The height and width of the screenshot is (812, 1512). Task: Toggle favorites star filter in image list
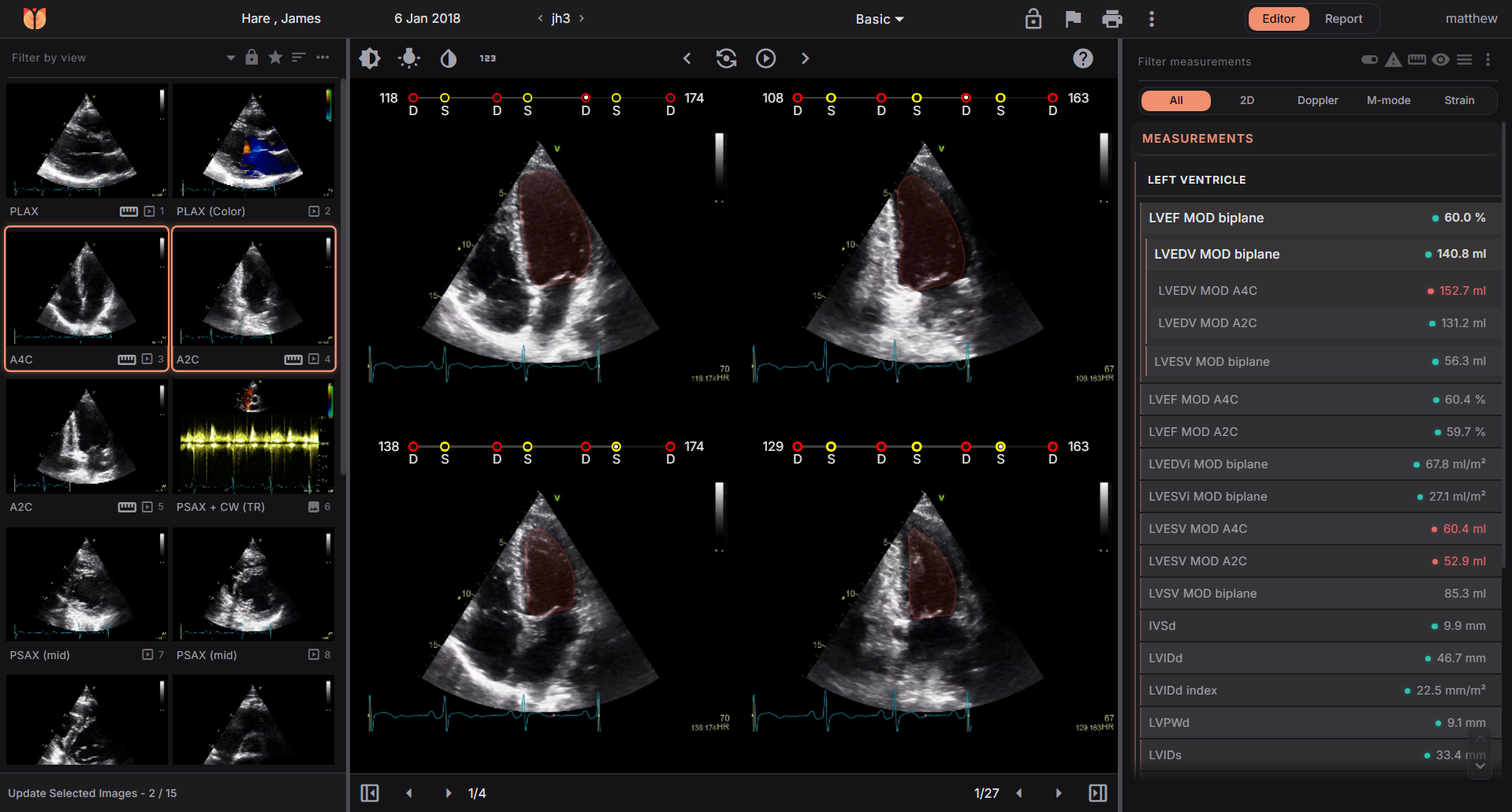click(275, 58)
